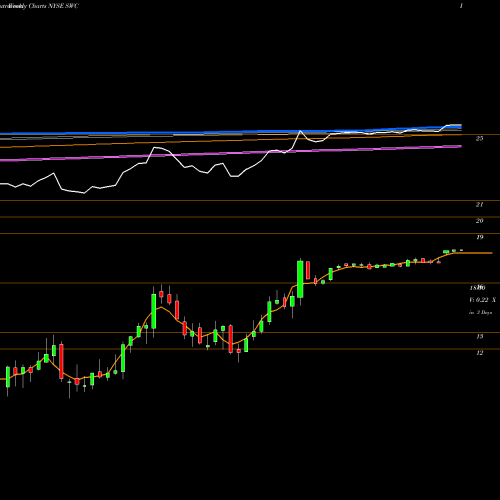500x500 pixels.
Task: Click the magenta trend line
Action: [231, 153]
